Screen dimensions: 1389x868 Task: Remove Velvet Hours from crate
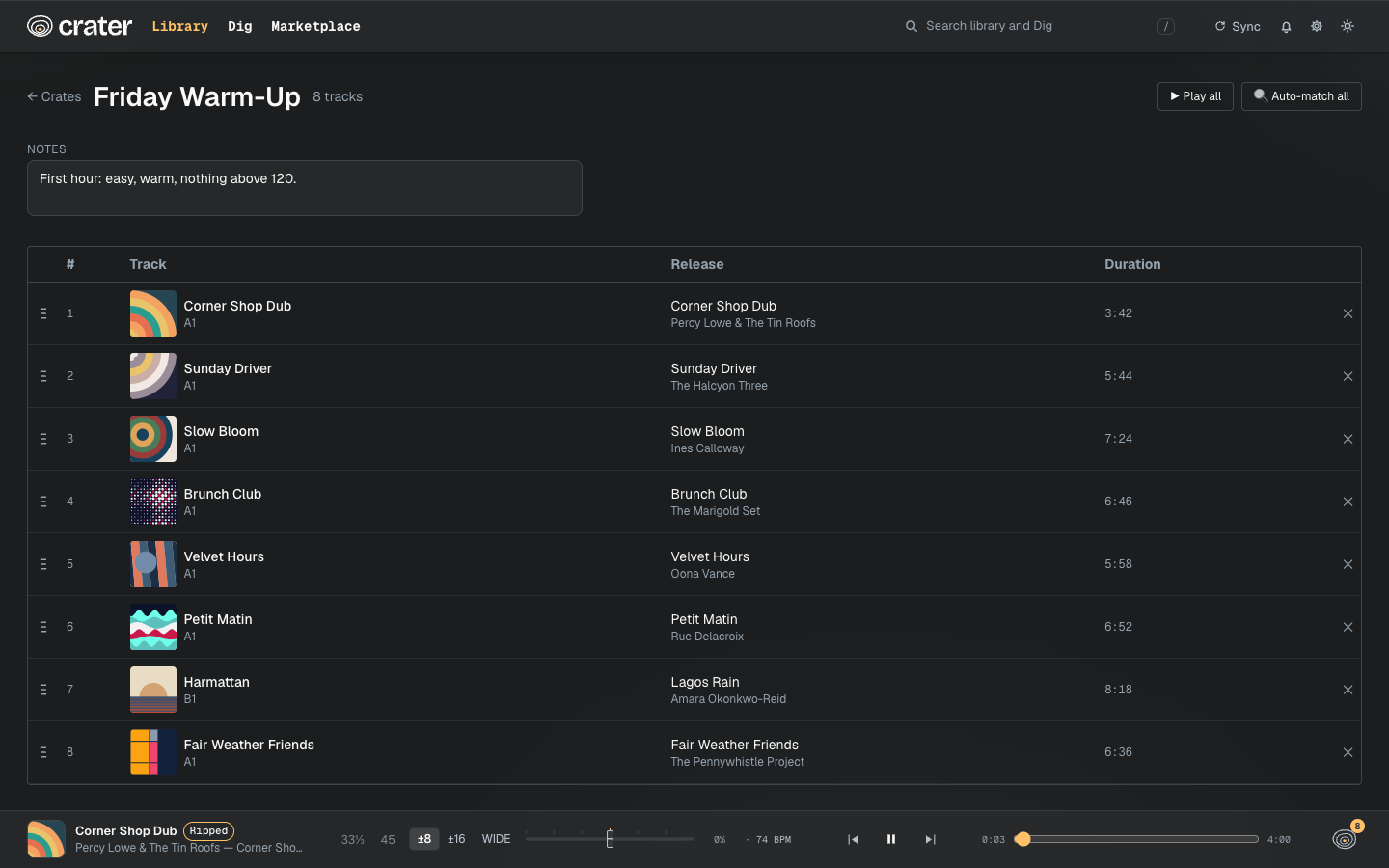(1348, 564)
